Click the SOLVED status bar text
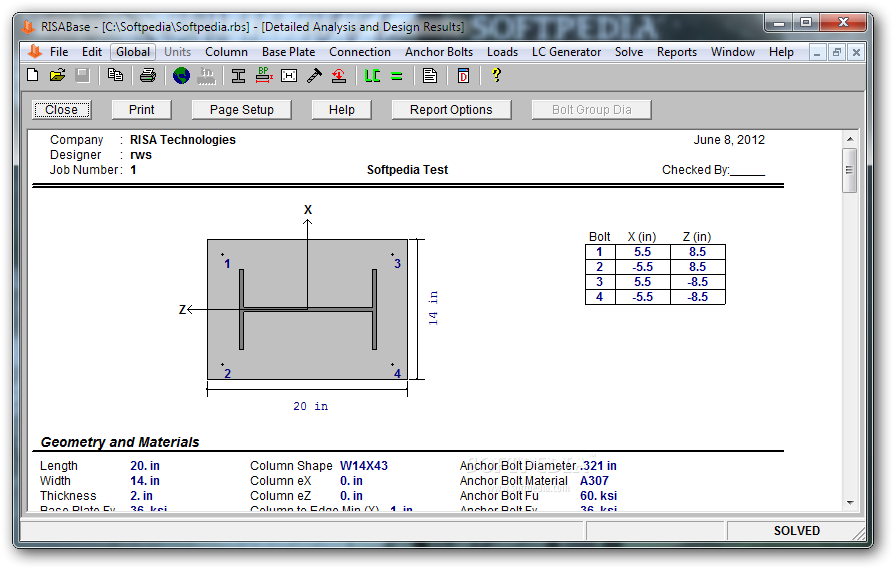 [x=797, y=531]
